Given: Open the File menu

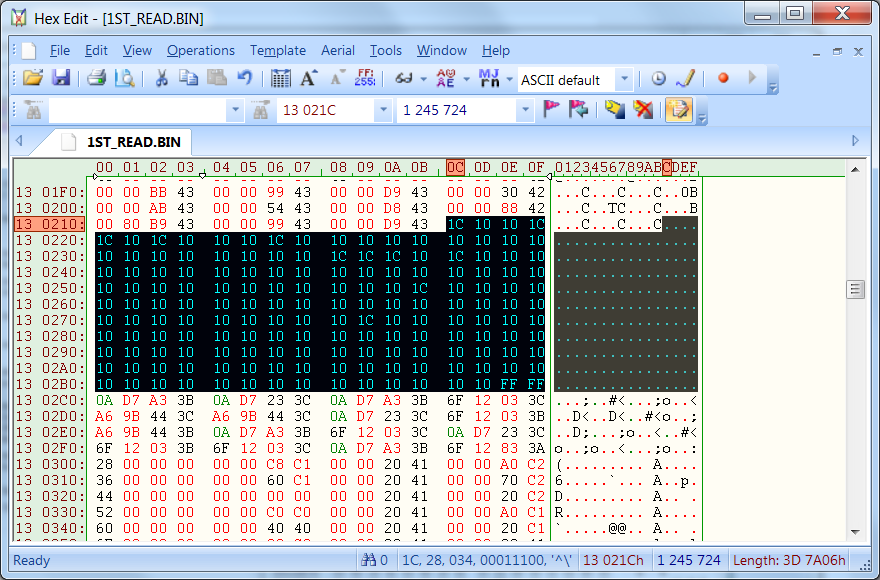Looking at the screenshot, I should pyautogui.click(x=59, y=51).
